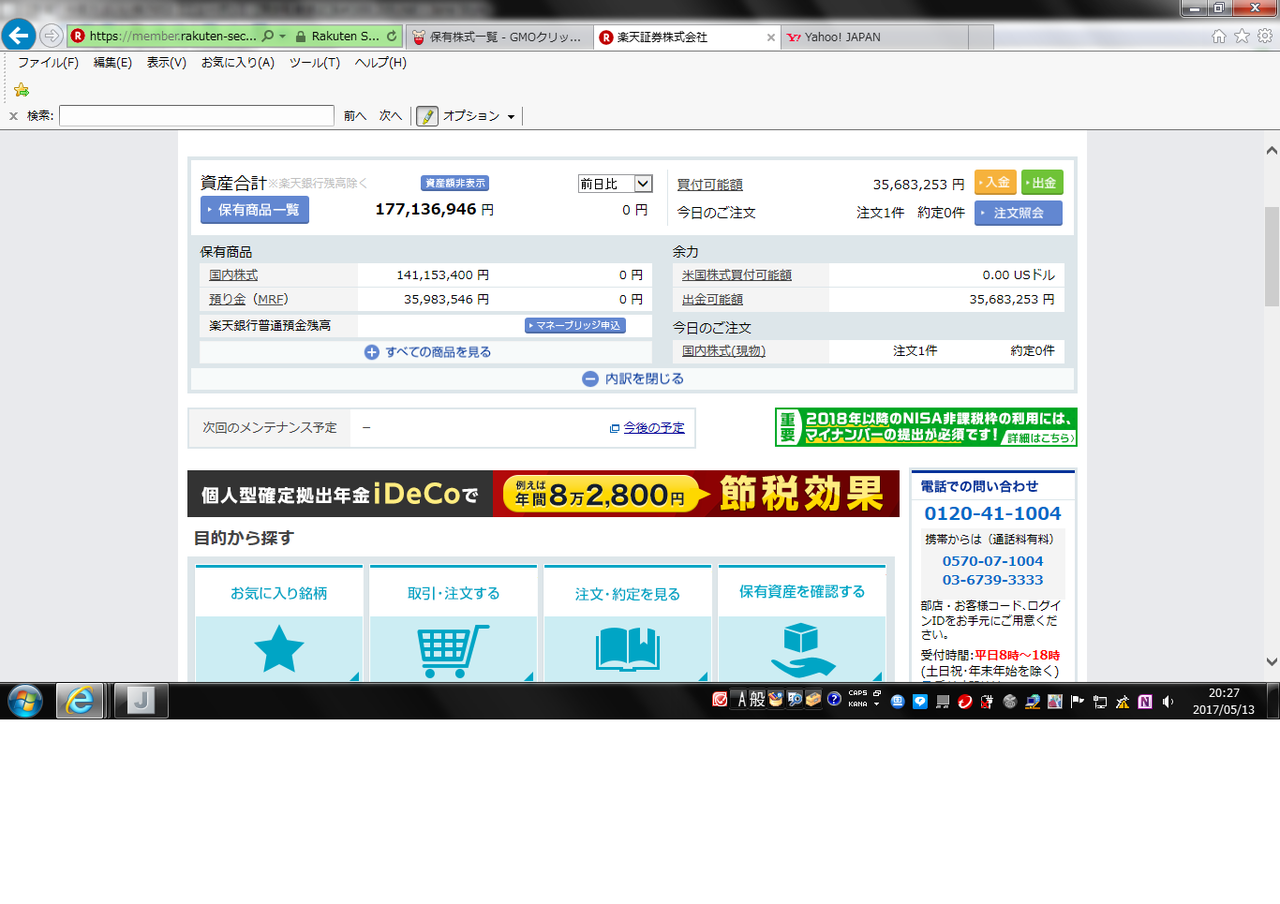This screenshot has width=1280, height=904.
Task: Click the IME 般 conversion mode icon
Action: (757, 700)
